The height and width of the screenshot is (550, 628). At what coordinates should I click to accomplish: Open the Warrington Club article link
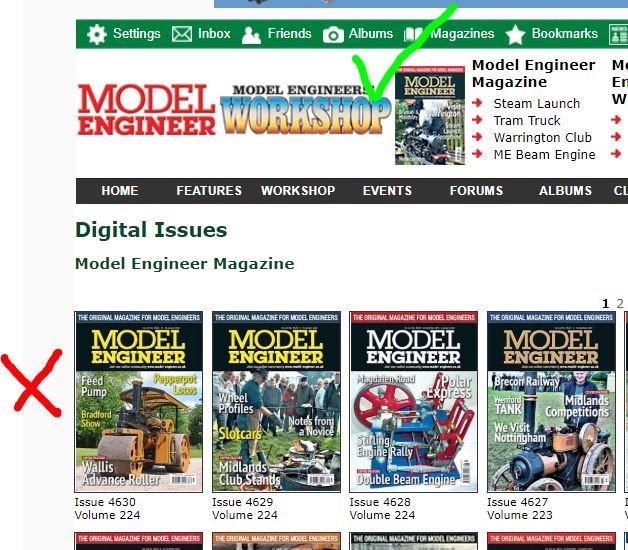543,137
